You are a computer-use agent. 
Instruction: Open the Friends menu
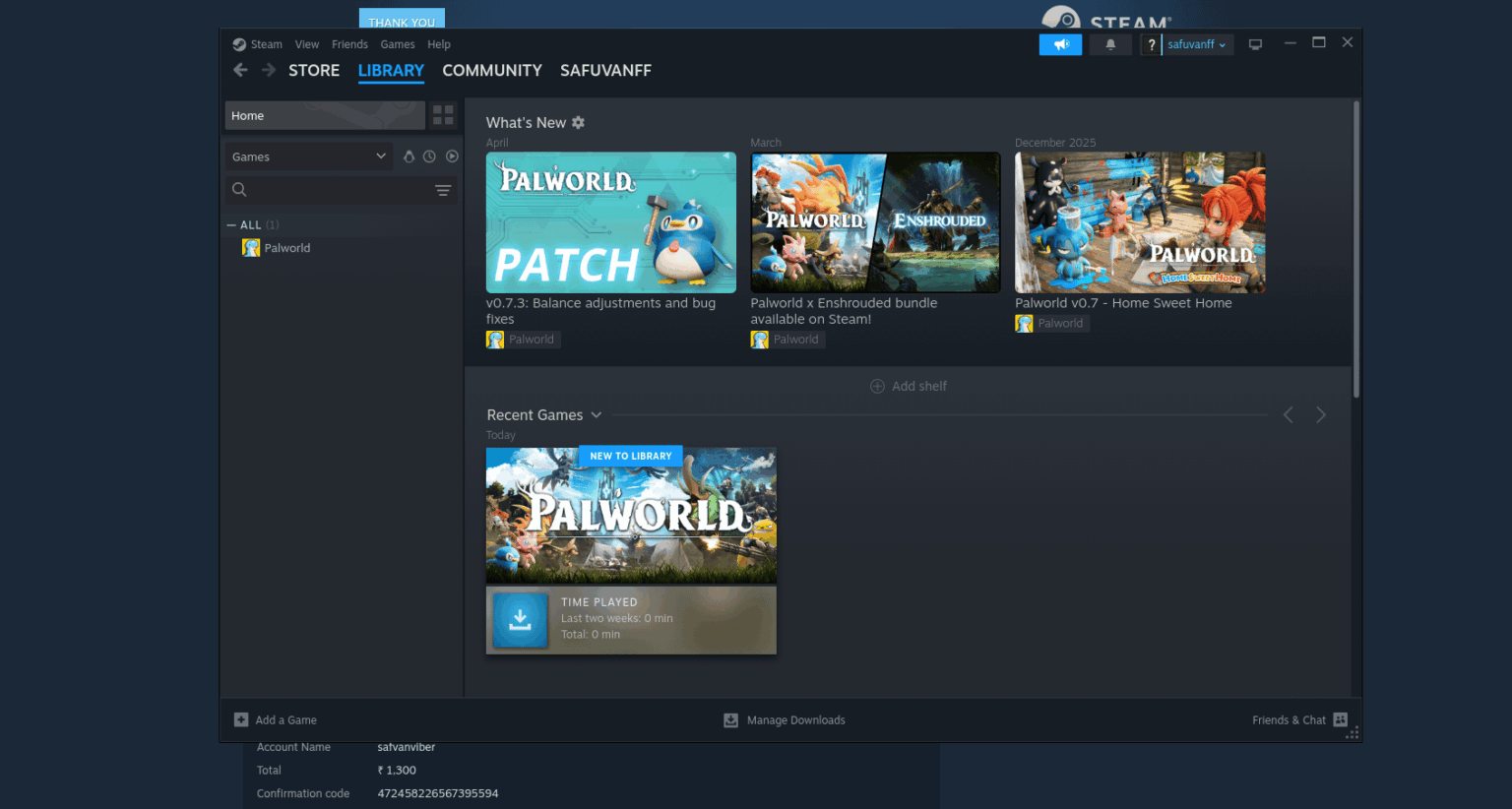(x=349, y=44)
